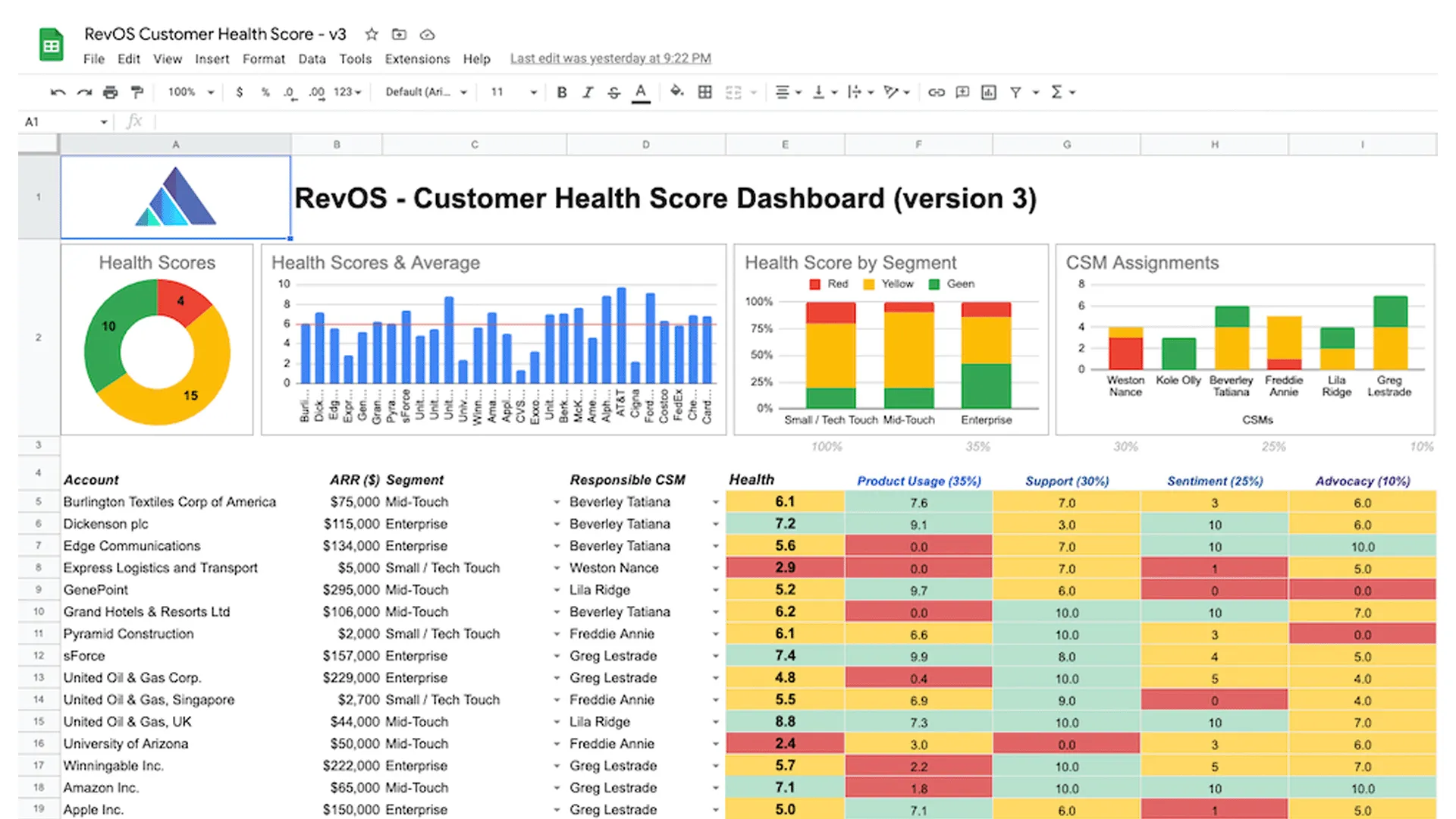
Task: Open the fill color bucket
Action: (676, 92)
